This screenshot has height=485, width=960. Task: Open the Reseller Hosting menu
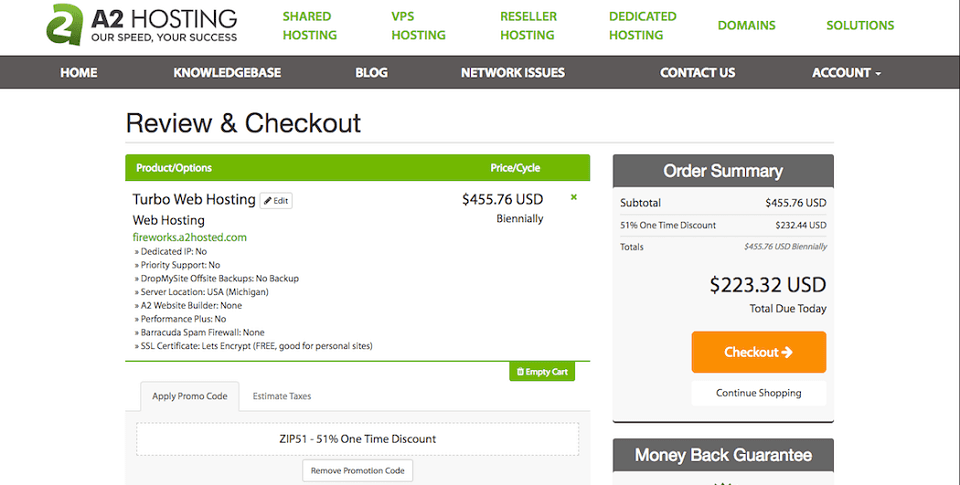click(x=528, y=26)
